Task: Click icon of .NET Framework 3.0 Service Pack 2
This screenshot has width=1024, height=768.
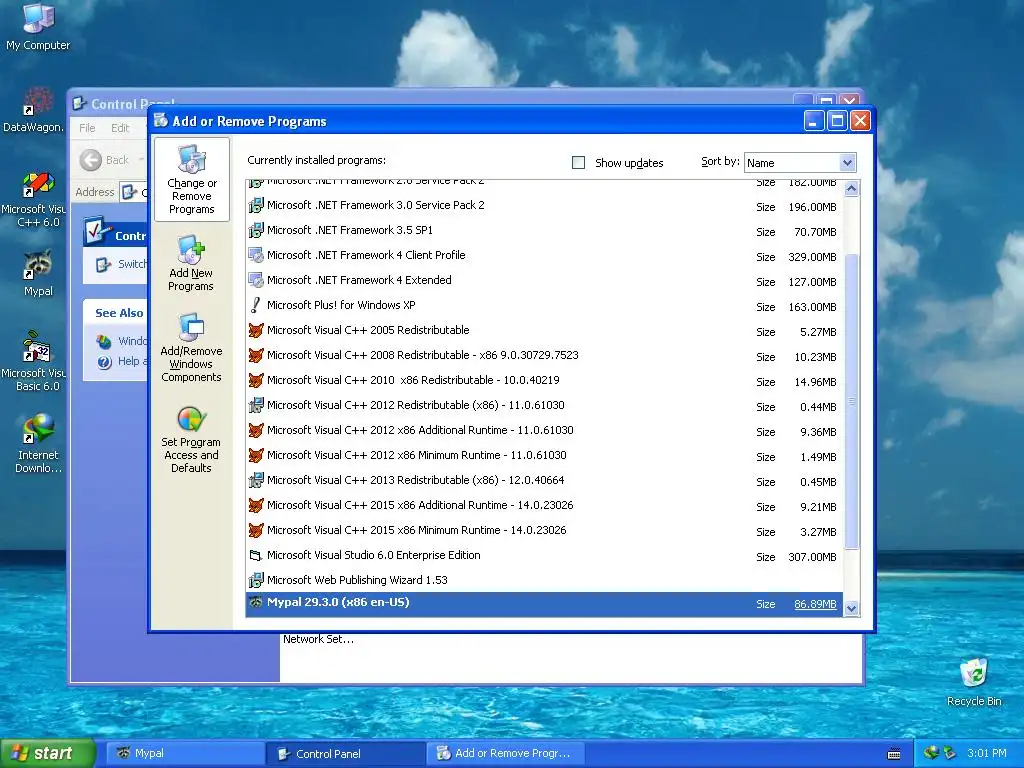Action: [256, 206]
